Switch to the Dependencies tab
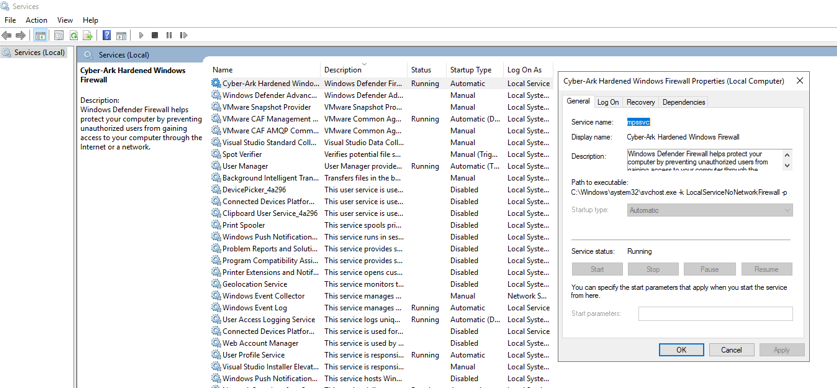 pos(683,102)
